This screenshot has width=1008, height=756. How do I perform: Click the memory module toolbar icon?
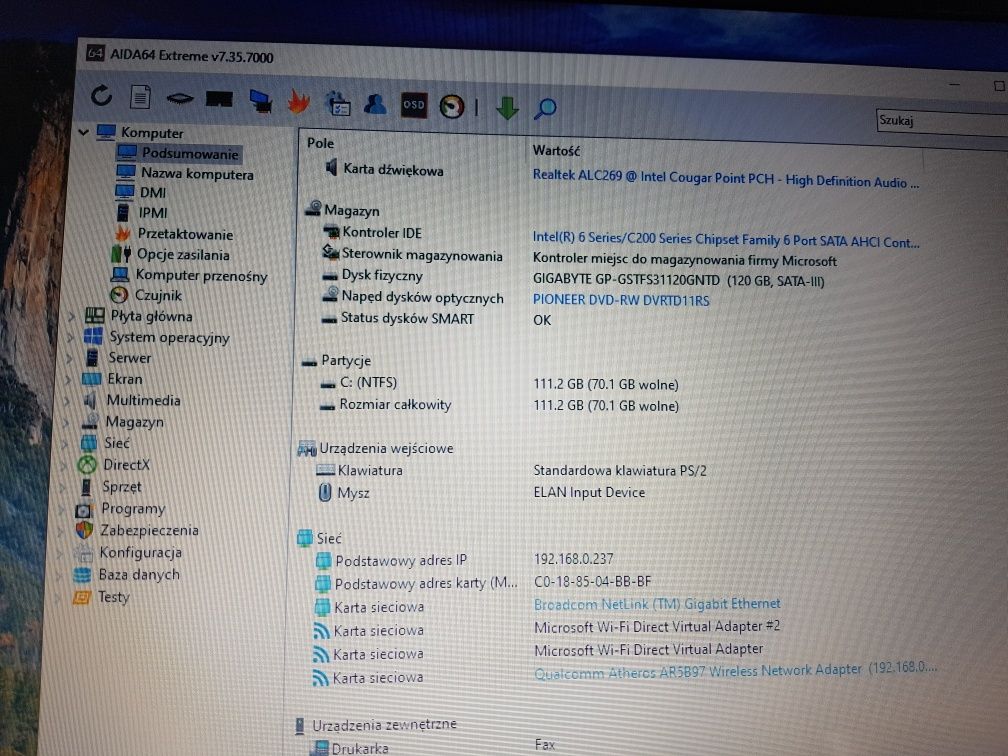[x=219, y=99]
